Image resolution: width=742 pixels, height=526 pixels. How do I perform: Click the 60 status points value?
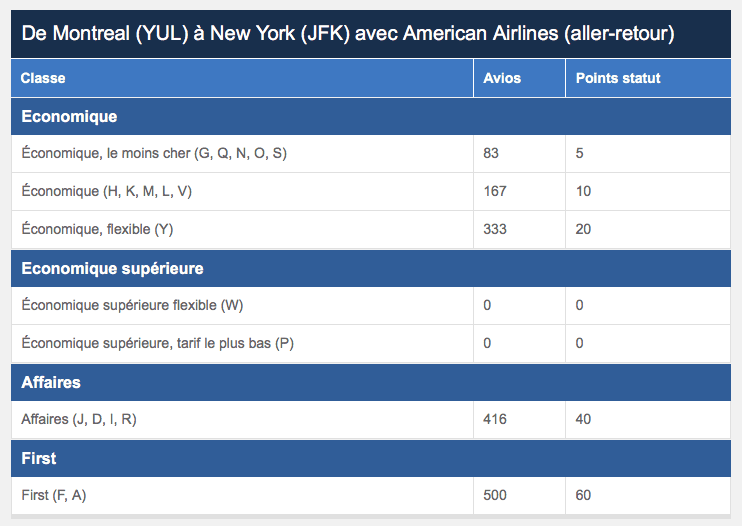click(x=584, y=496)
